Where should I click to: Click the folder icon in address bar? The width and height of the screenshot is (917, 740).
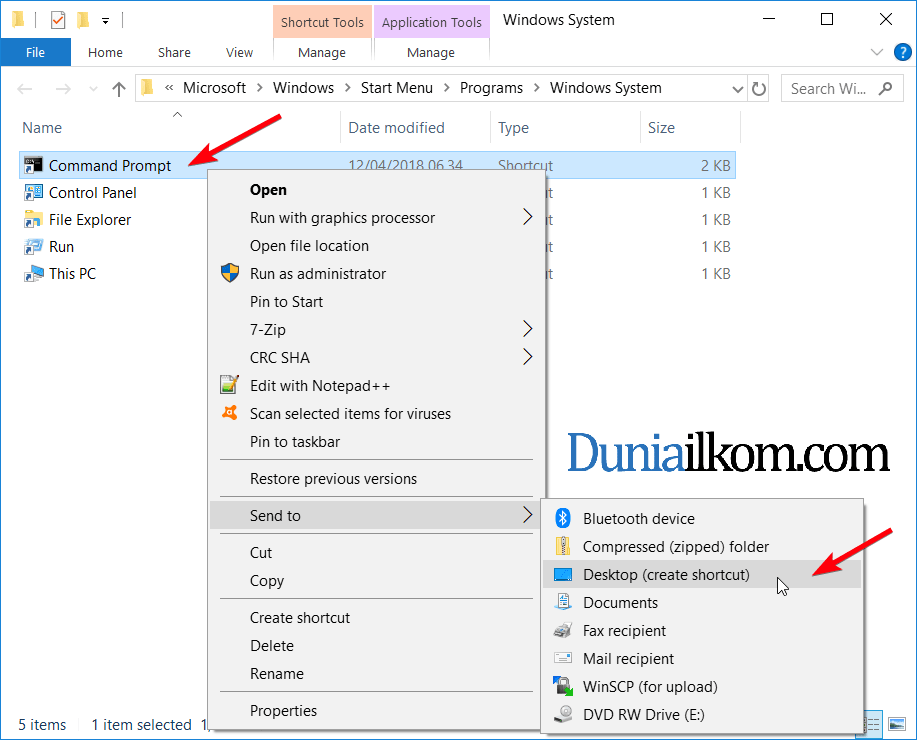(147, 88)
